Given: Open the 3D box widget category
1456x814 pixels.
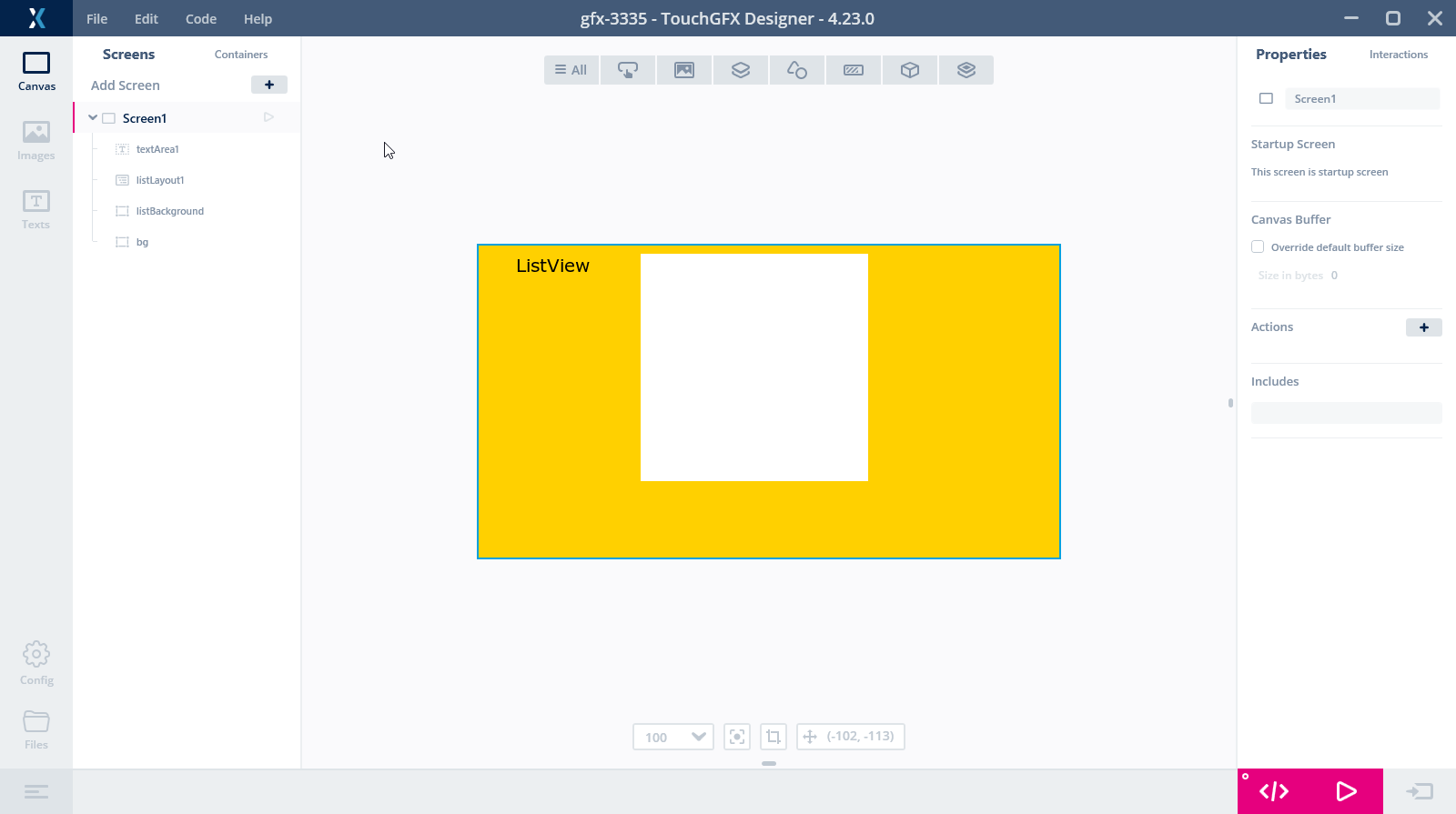Looking at the screenshot, I should (910, 70).
